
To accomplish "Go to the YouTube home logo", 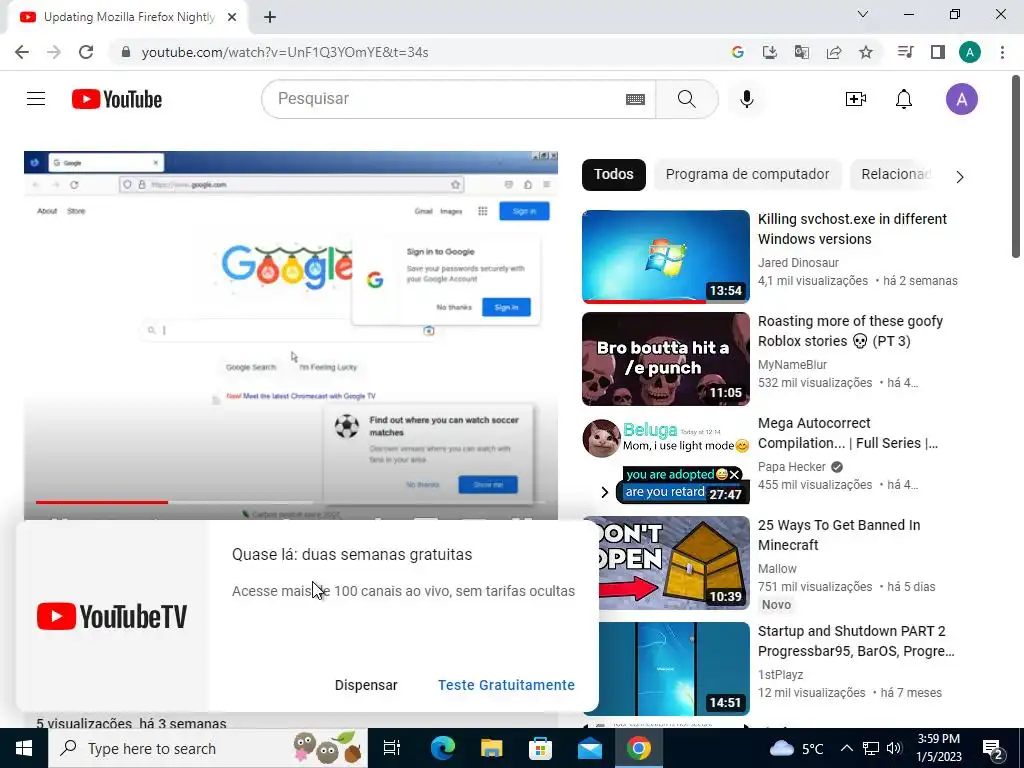I will tap(117, 99).
